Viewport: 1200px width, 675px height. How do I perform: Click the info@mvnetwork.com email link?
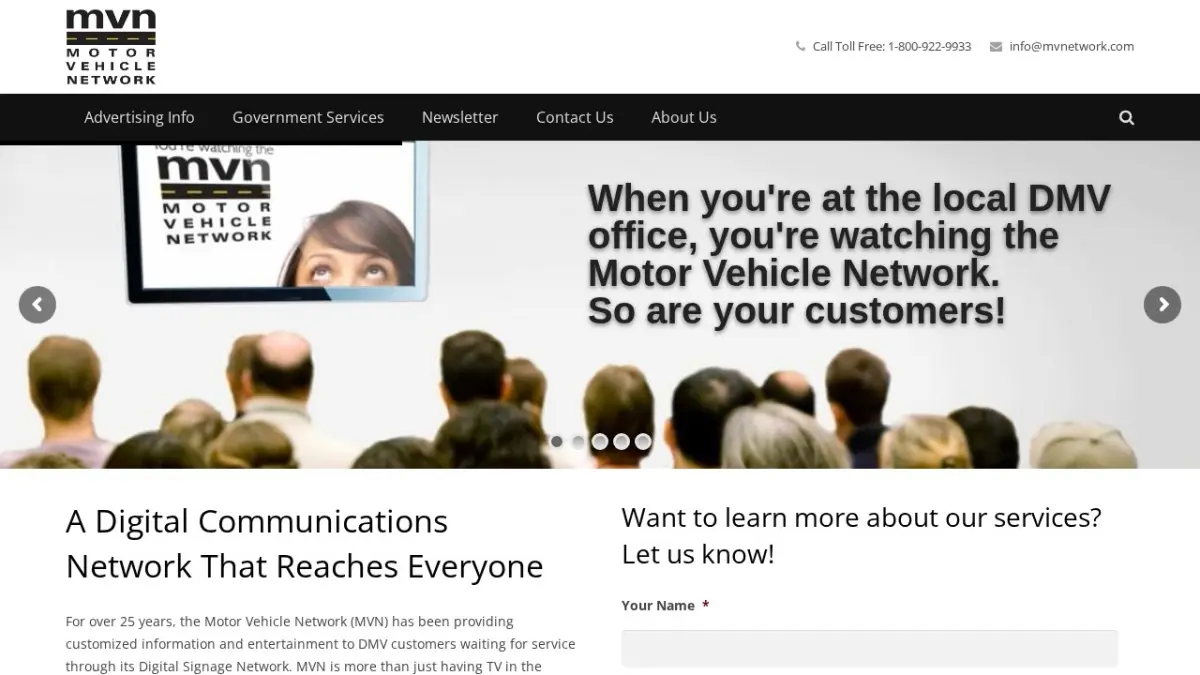1071,46
